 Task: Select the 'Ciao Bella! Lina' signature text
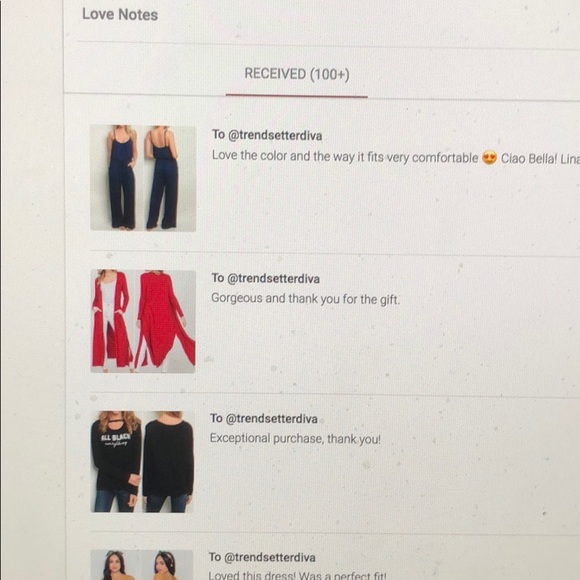pyautogui.click(x=540, y=159)
